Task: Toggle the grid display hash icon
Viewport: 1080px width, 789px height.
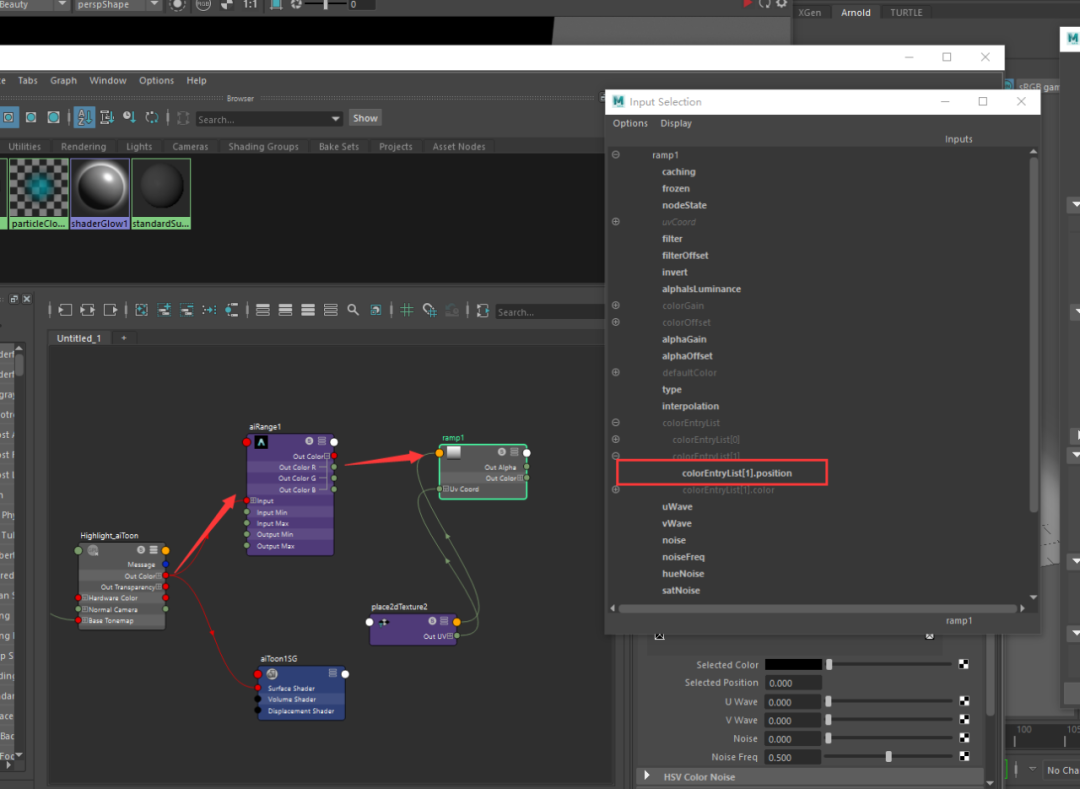Action: 407,311
